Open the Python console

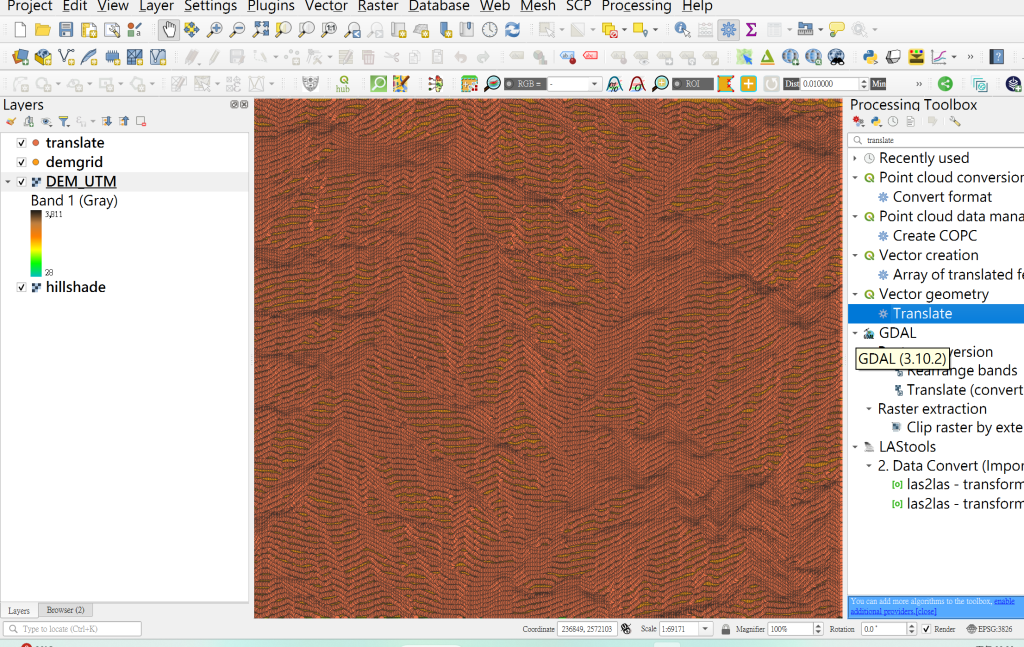[x=870, y=57]
